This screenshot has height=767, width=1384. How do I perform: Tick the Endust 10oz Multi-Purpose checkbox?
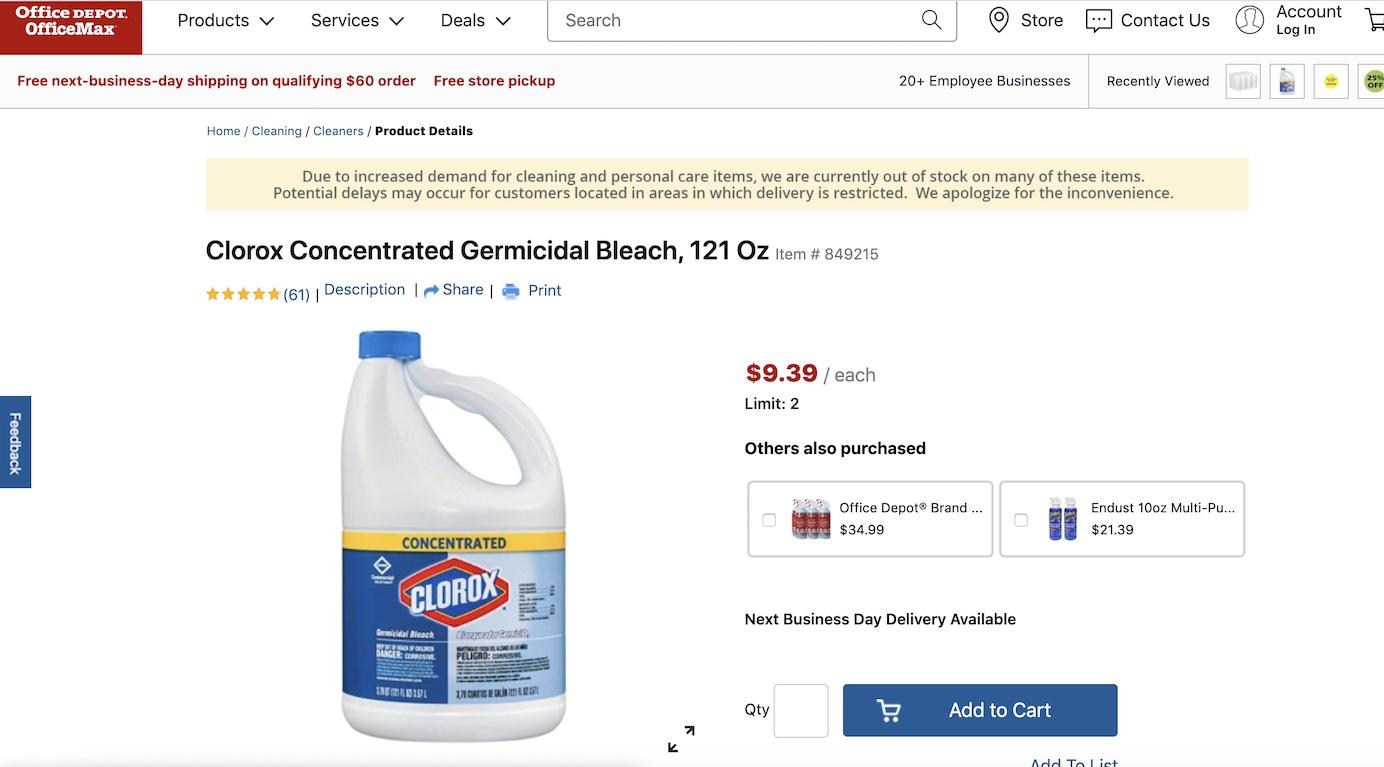[1021, 520]
